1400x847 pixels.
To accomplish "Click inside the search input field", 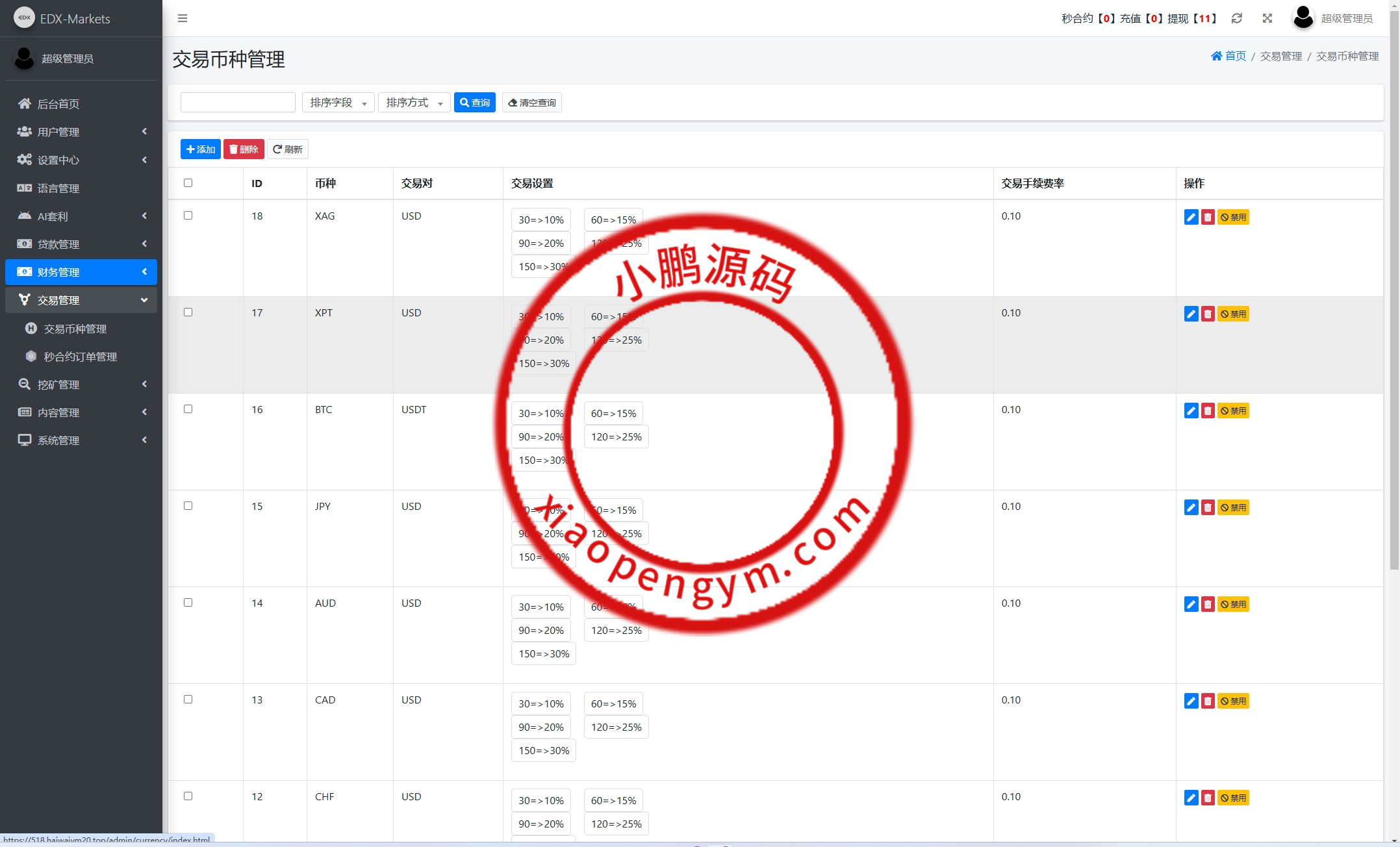I will click(x=238, y=102).
